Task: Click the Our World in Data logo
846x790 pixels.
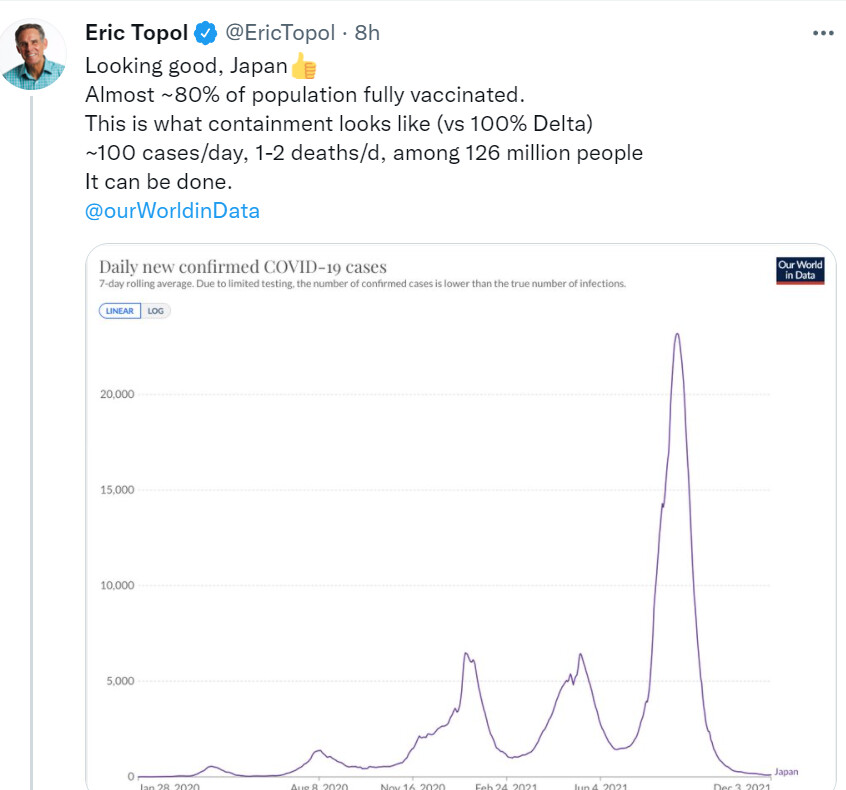Action: tap(800, 270)
